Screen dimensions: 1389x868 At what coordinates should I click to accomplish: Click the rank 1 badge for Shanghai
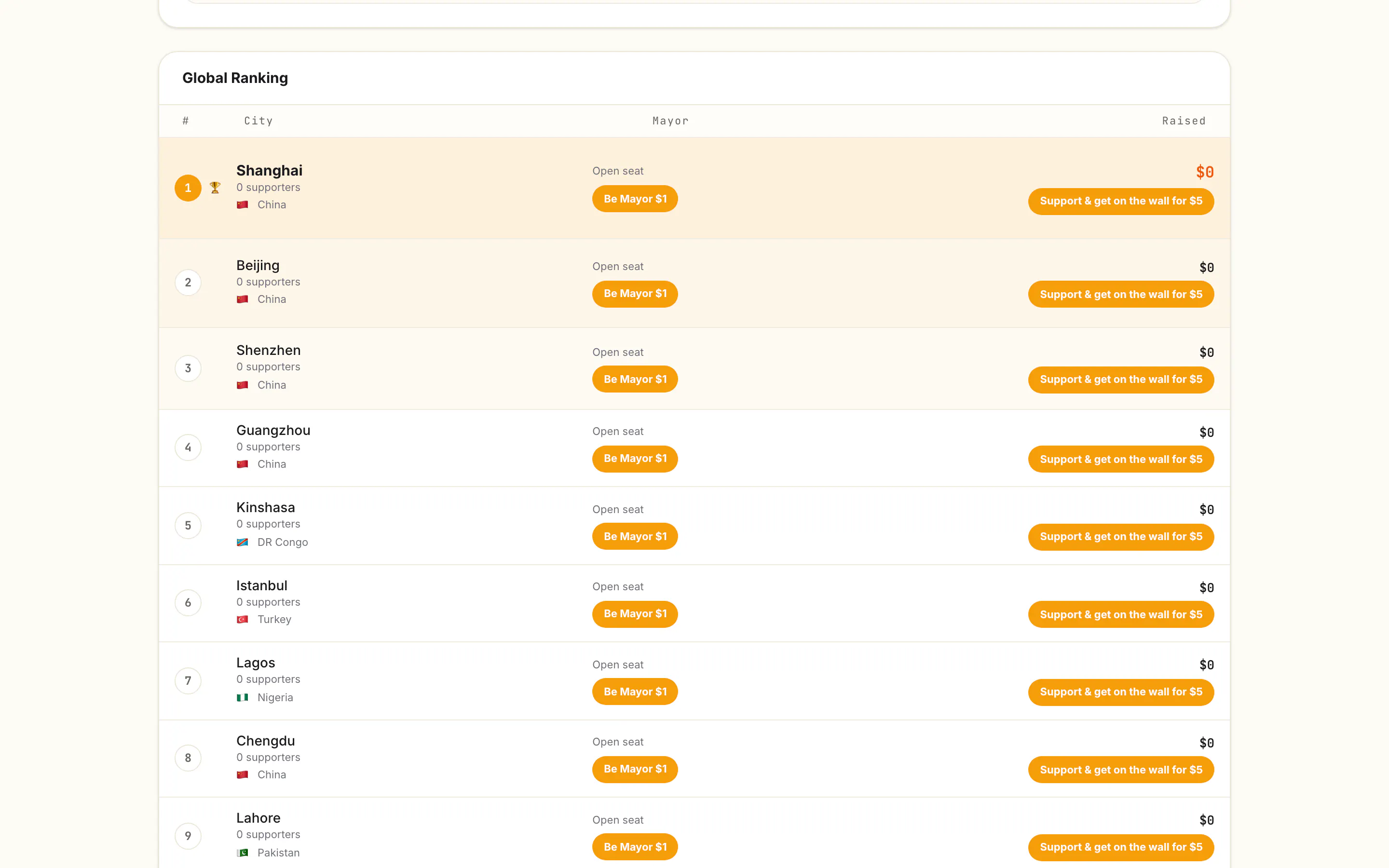coord(188,188)
